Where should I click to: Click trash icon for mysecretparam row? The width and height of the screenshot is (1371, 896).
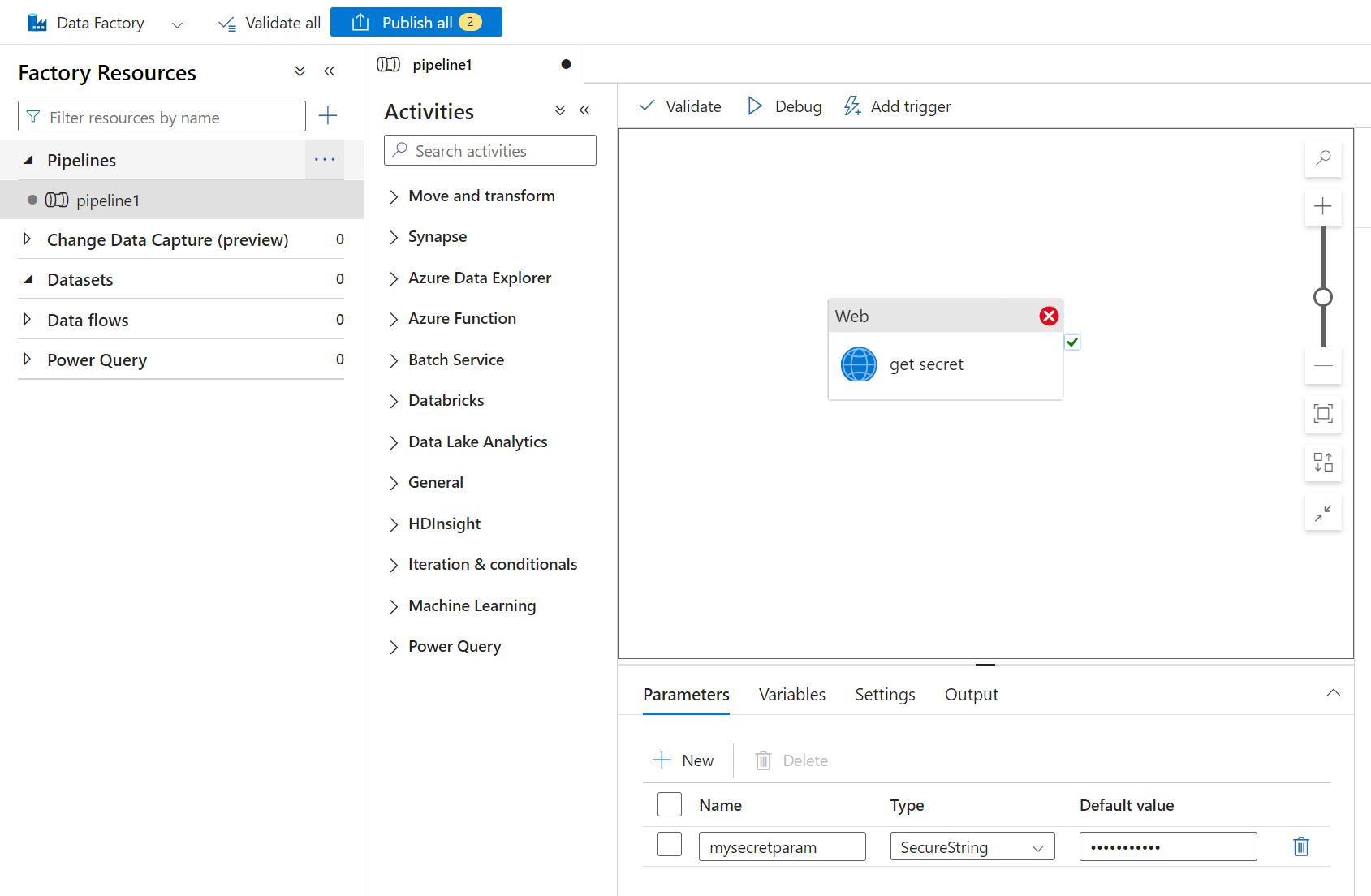pos(1300,846)
